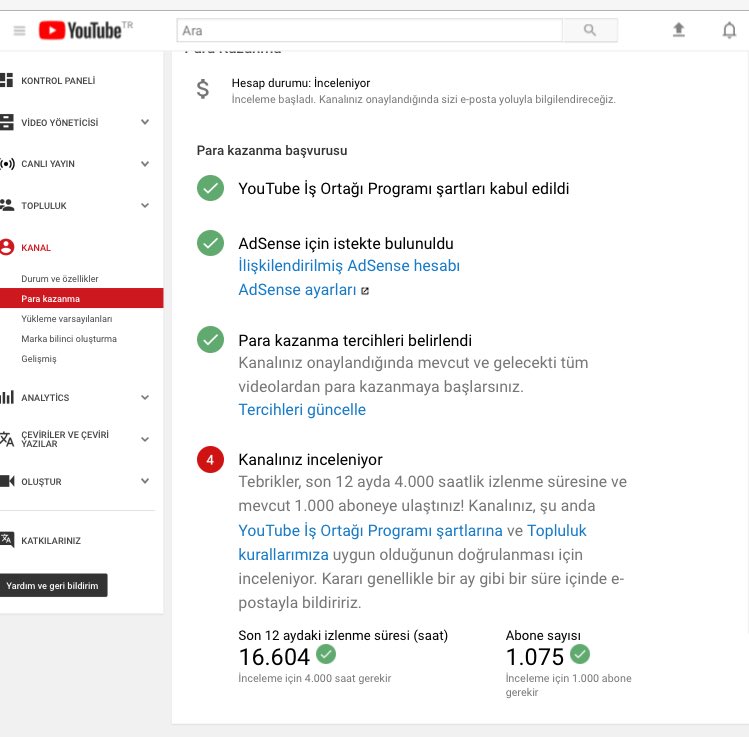Click the translation icon beside Çeviriler
This screenshot has height=737, width=749.
tap(7, 438)
